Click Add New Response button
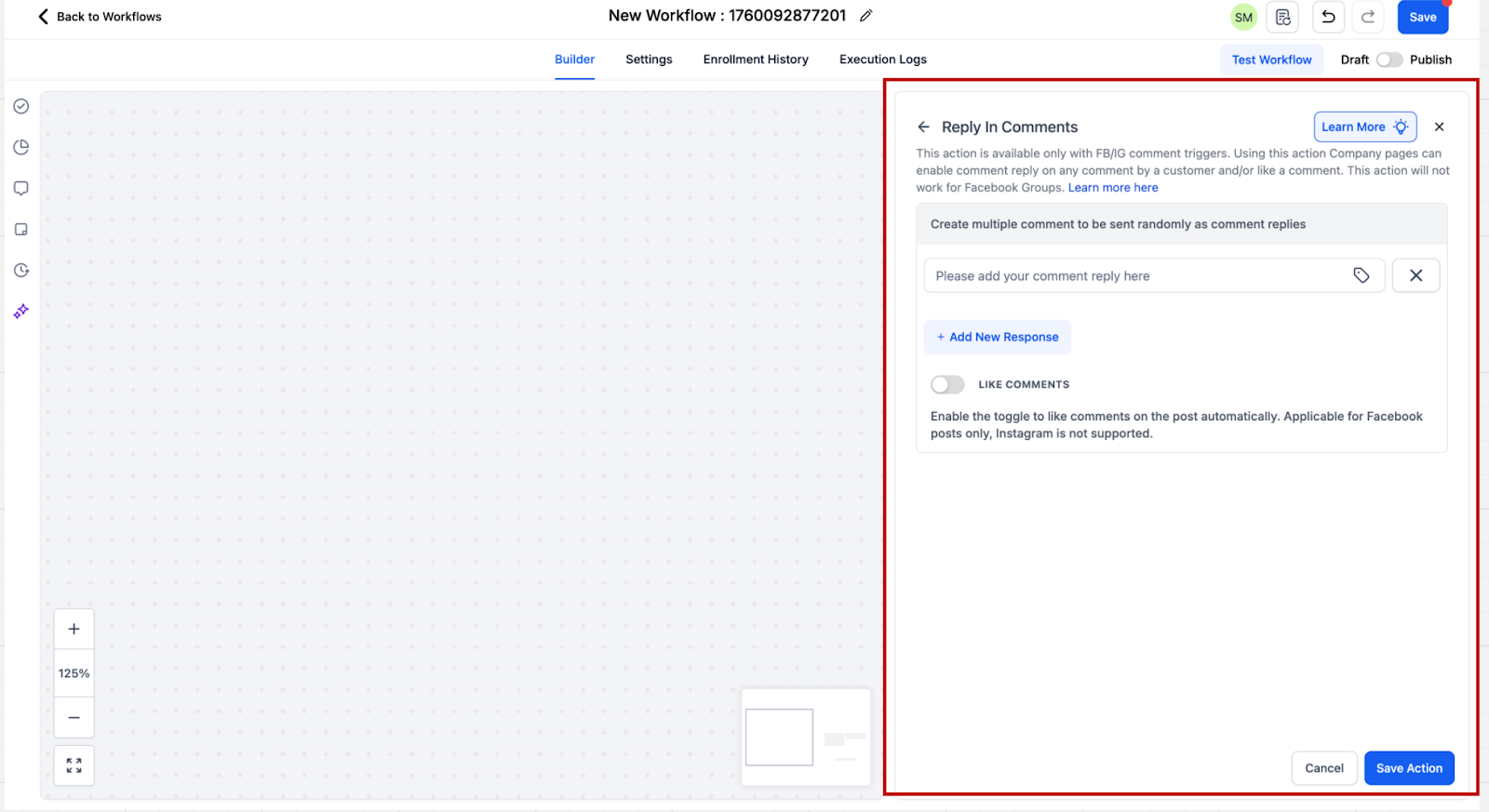 [x=997, y=337]
